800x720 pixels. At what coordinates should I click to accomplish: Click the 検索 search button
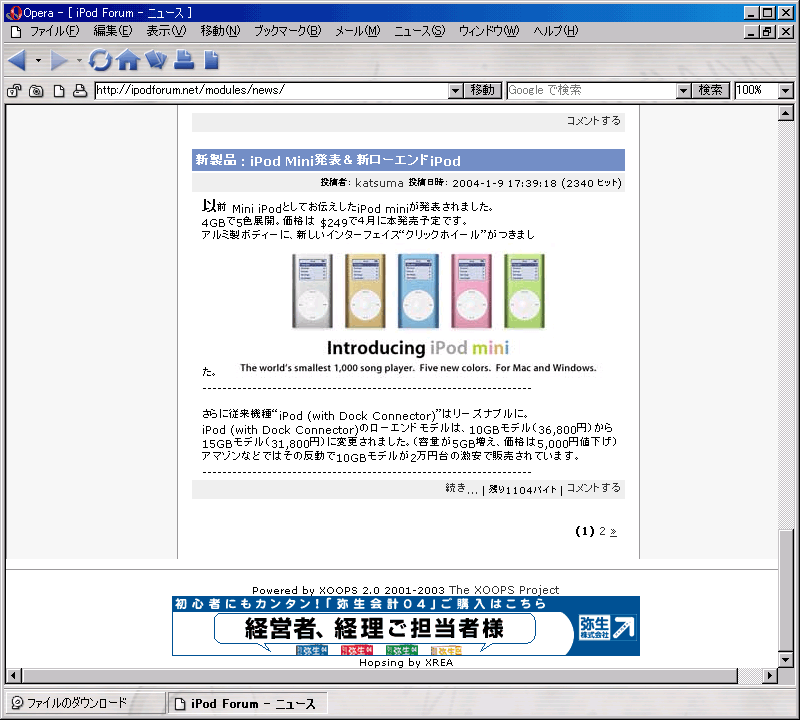click(710, 91)
